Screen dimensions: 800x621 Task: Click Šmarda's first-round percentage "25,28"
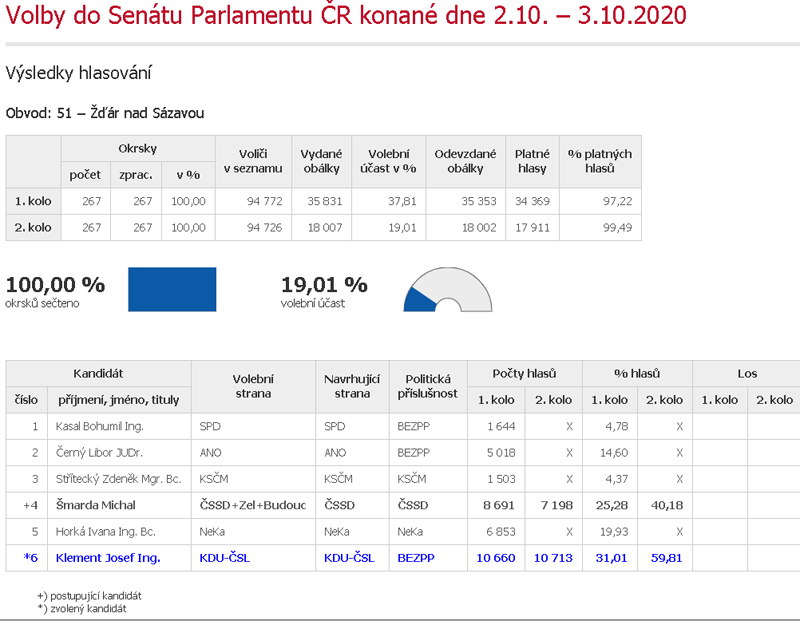coord(612,505)
